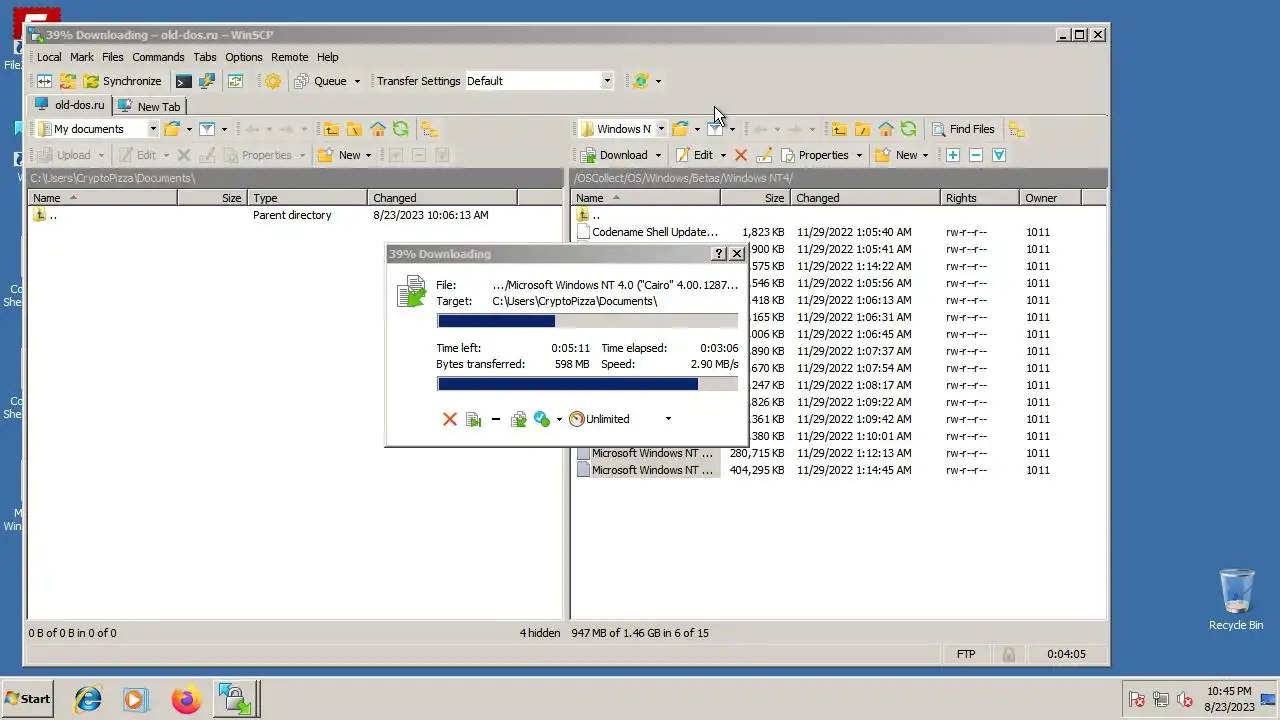Click the local panel parent directory icon

(330, 129)
